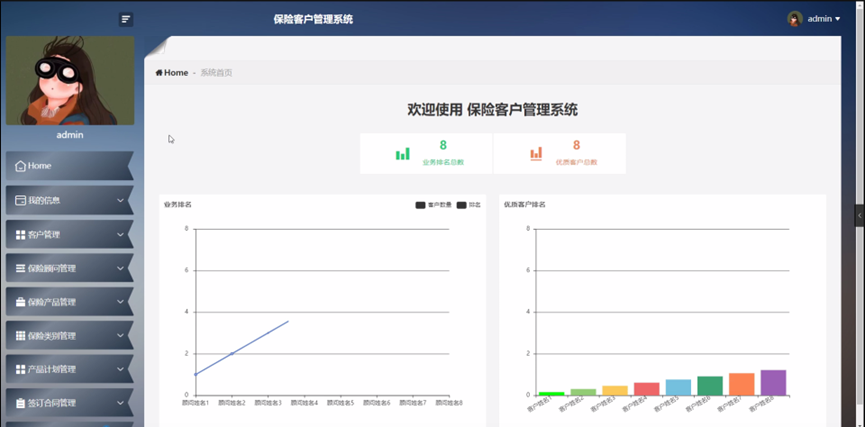Click the orange 客户姓名7 bar
The height and width of the screenshot is (427, 865).
point(742,385)
